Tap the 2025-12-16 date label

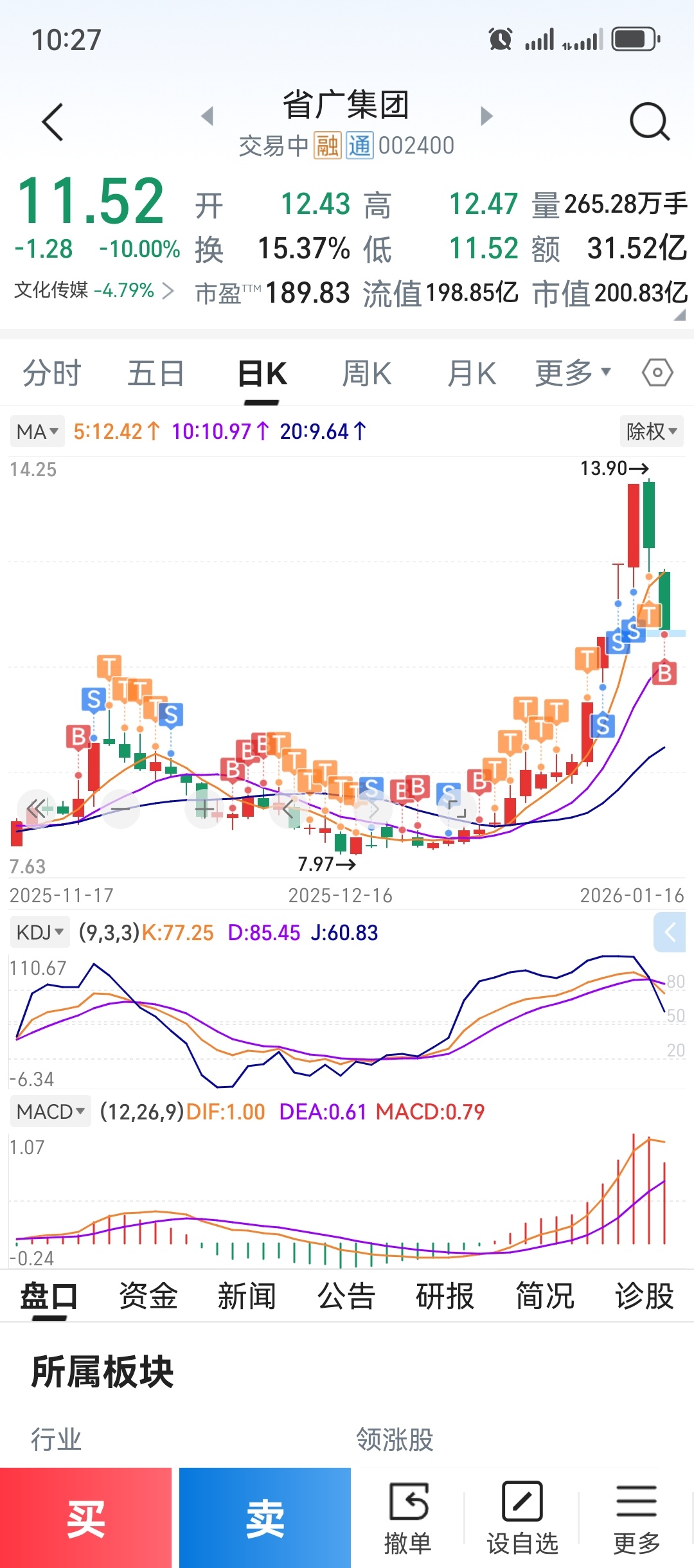(x=341, y=895)
